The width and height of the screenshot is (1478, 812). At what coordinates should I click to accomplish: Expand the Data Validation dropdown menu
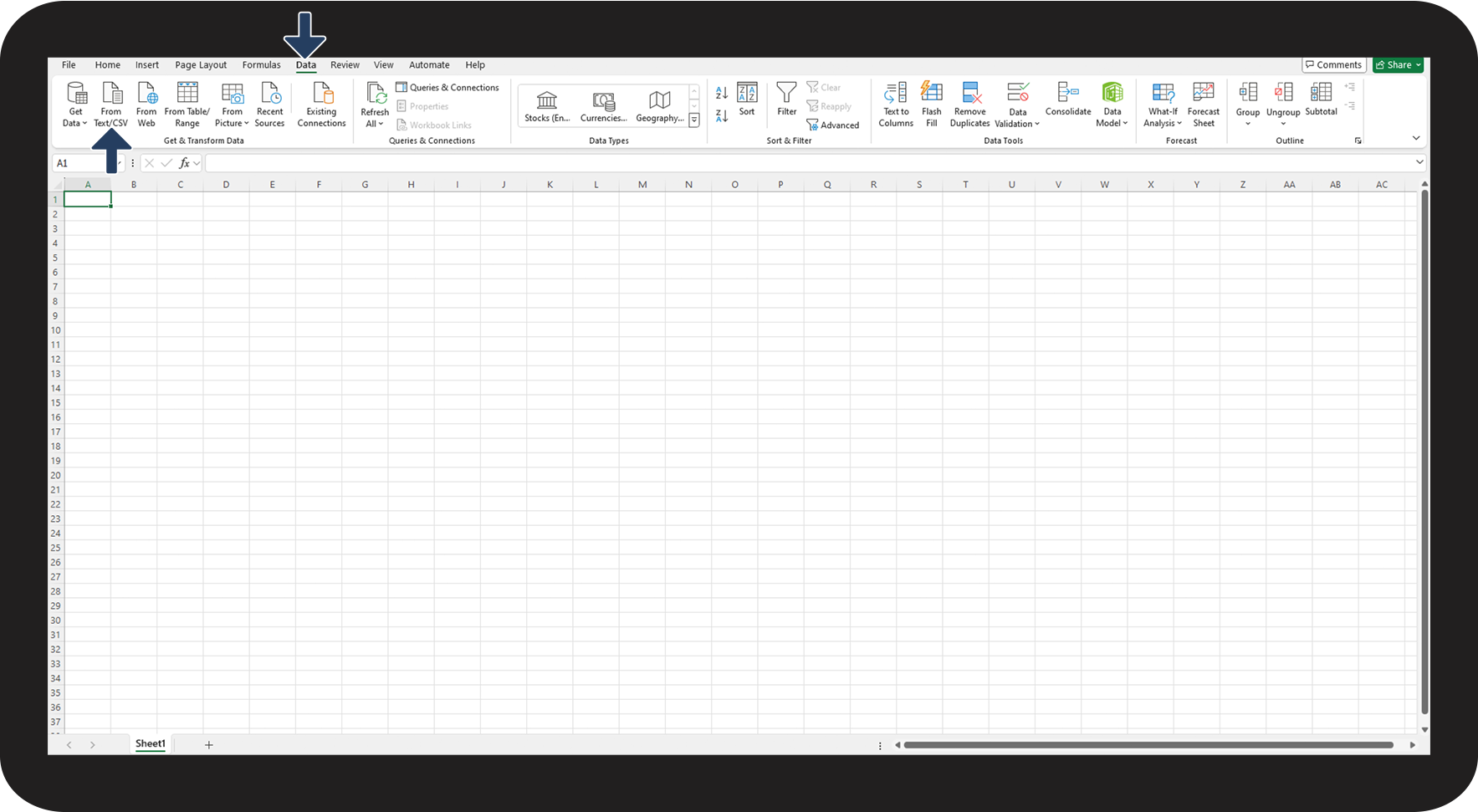[x=1017, y=124]
